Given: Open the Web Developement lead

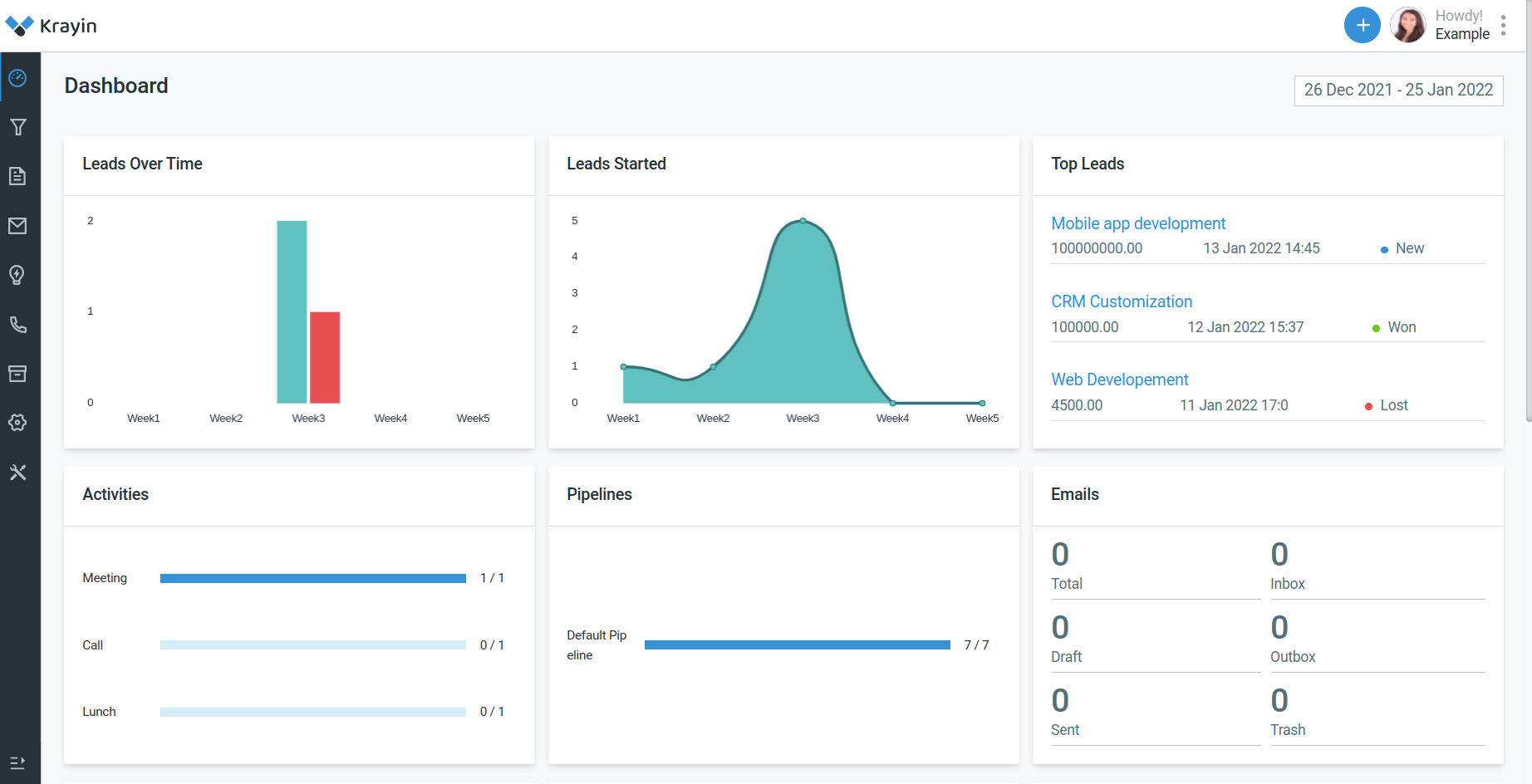Looking at the screenshot, I should pos(1119,380).
